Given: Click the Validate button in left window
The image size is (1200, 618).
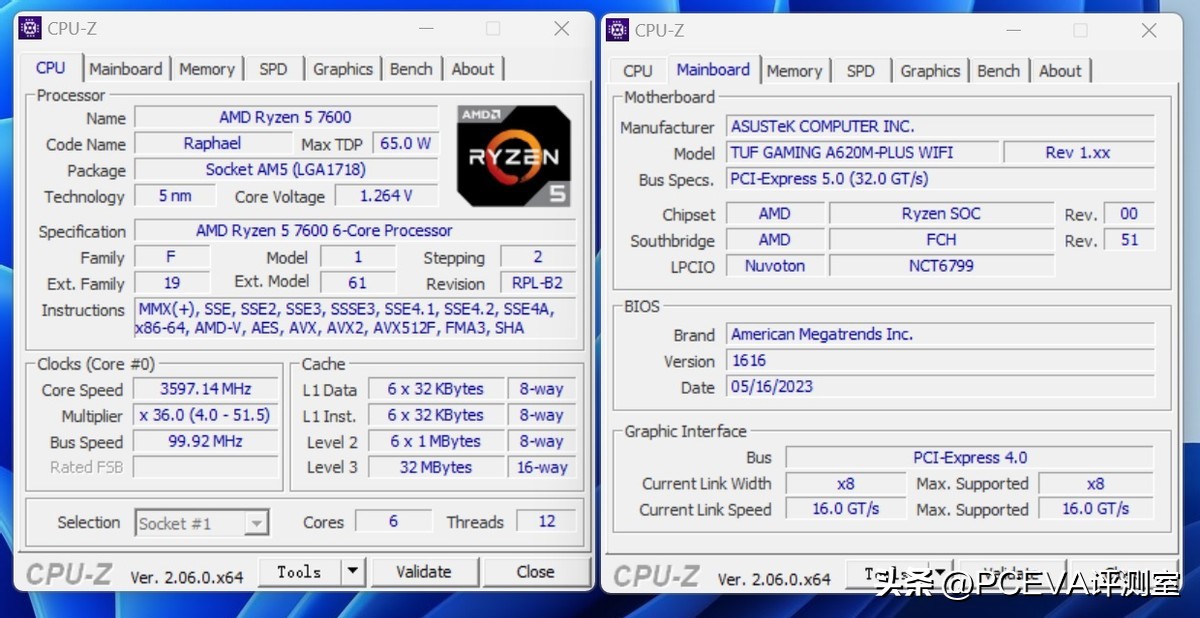Looking at the screenshot, I should [x=423, y=572].
